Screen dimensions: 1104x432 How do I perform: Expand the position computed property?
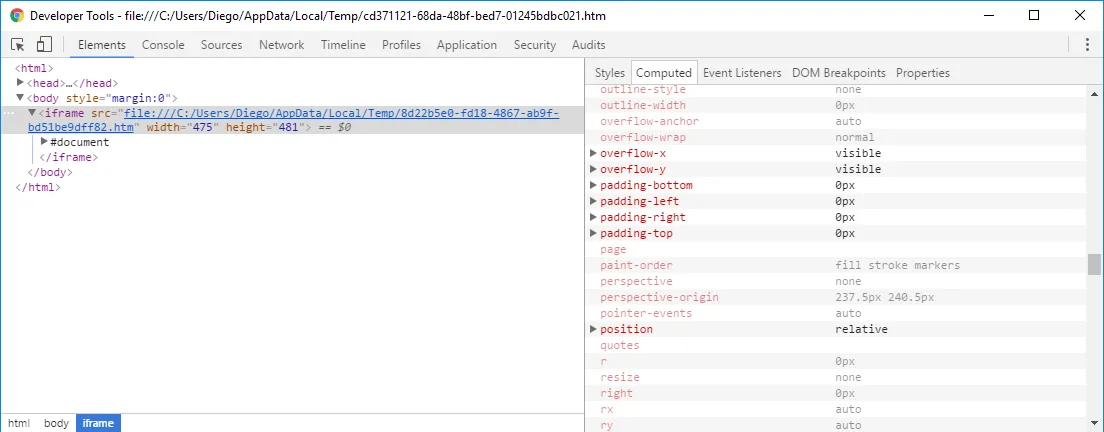point(594,330)
